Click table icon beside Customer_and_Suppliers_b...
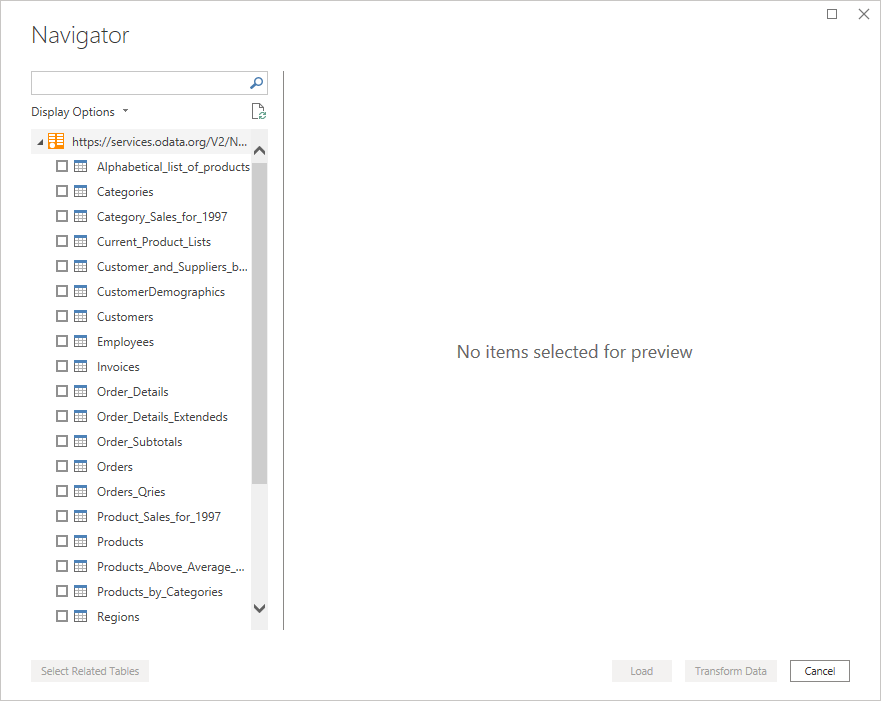881x701 pixels. 81,266
